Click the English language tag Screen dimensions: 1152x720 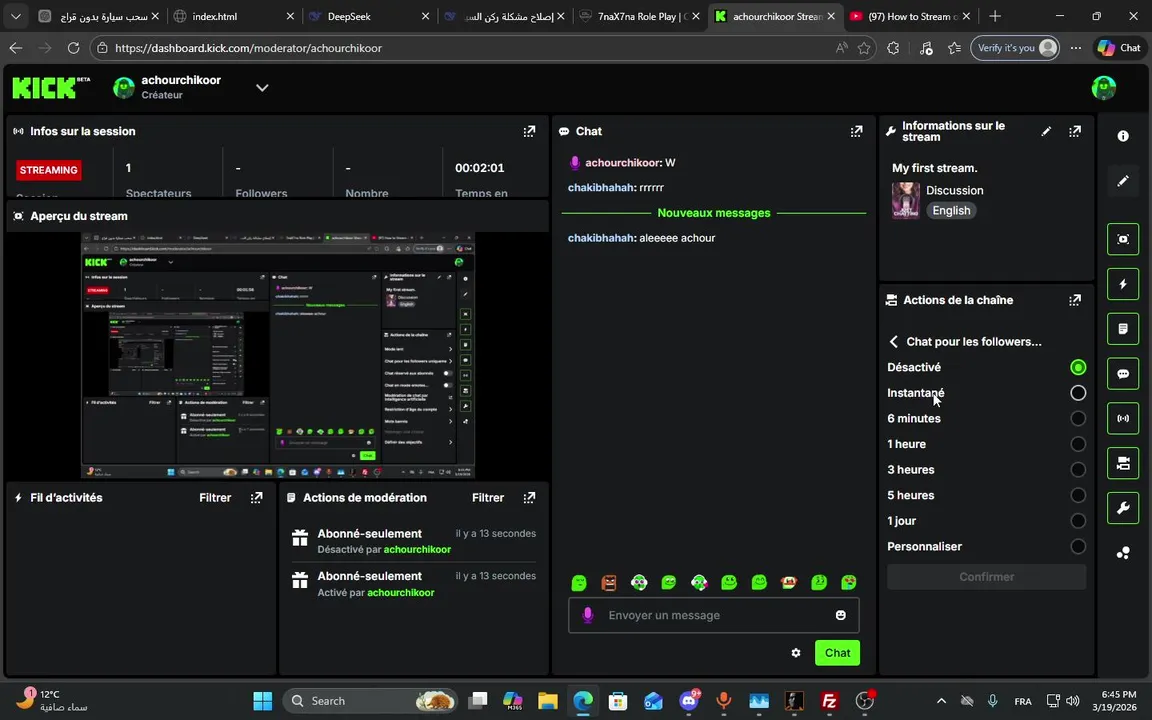coord(951,211)
